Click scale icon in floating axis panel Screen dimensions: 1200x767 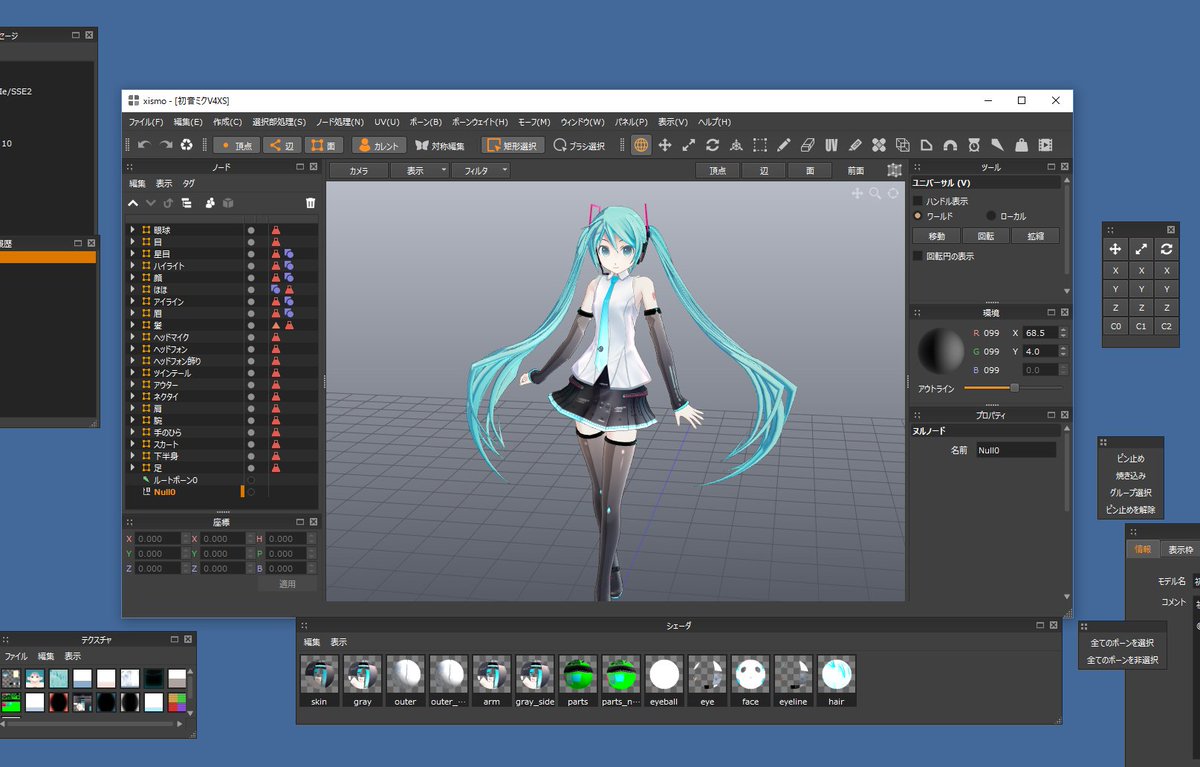coord(1141,249)
